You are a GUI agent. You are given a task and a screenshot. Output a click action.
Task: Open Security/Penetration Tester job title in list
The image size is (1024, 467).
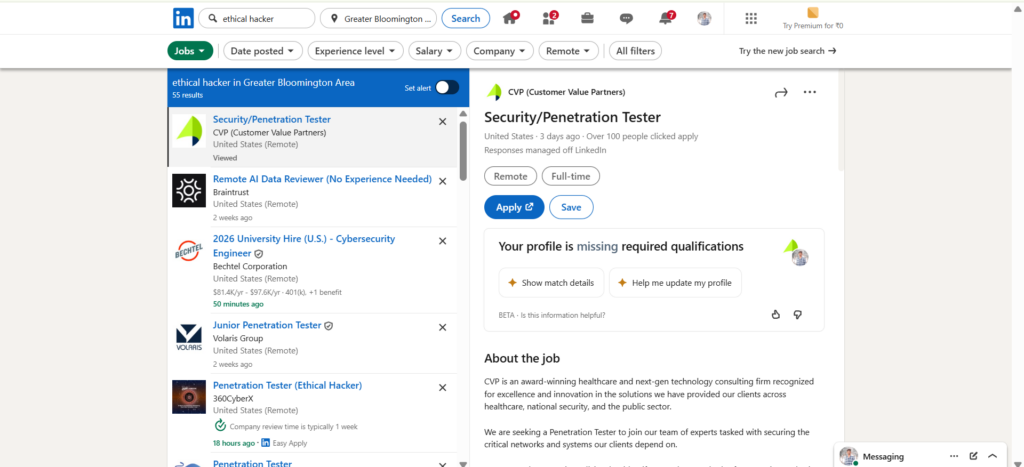(272, 120)
